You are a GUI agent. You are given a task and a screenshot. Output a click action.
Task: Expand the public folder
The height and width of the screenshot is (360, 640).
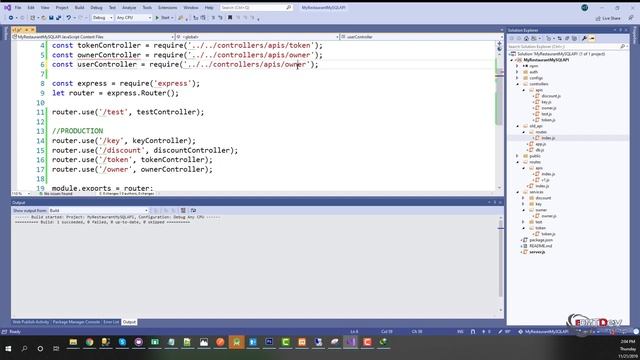517,156
